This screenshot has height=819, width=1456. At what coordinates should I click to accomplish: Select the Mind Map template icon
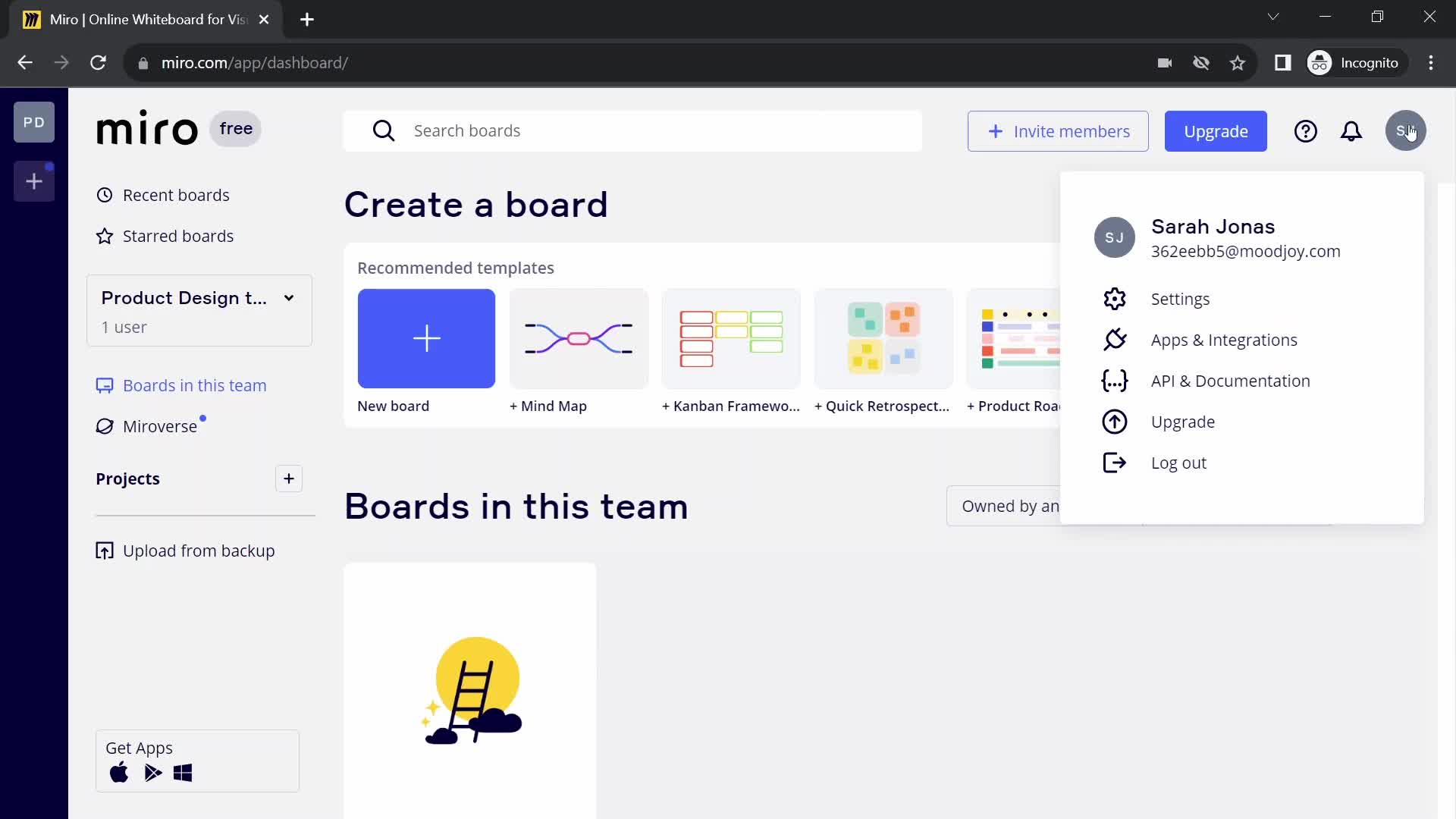tap(580, 340)
